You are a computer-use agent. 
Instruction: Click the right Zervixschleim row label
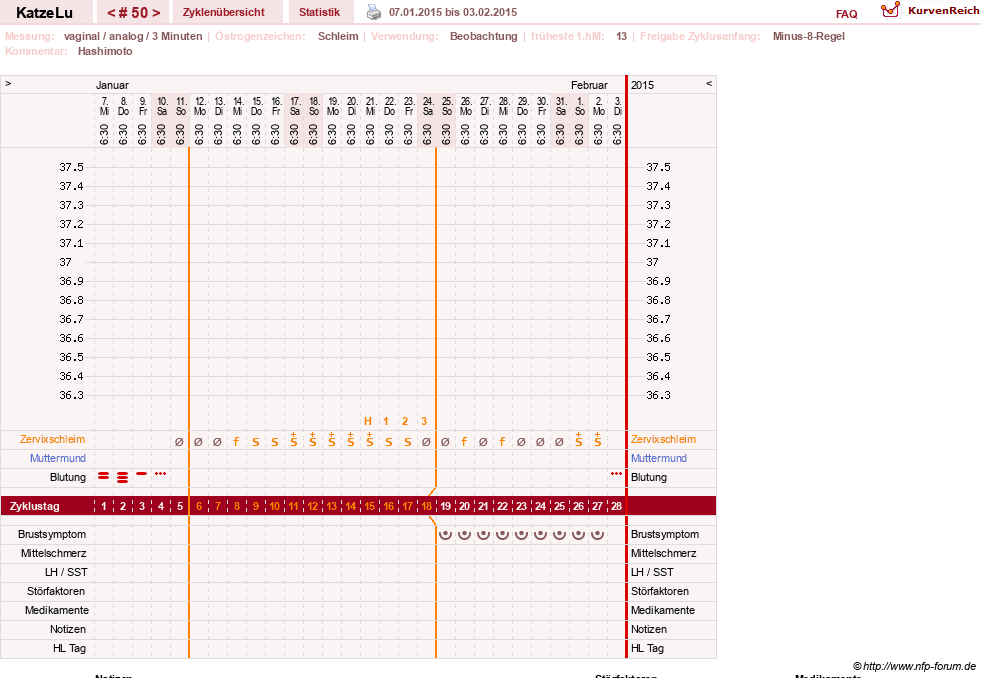663,439
